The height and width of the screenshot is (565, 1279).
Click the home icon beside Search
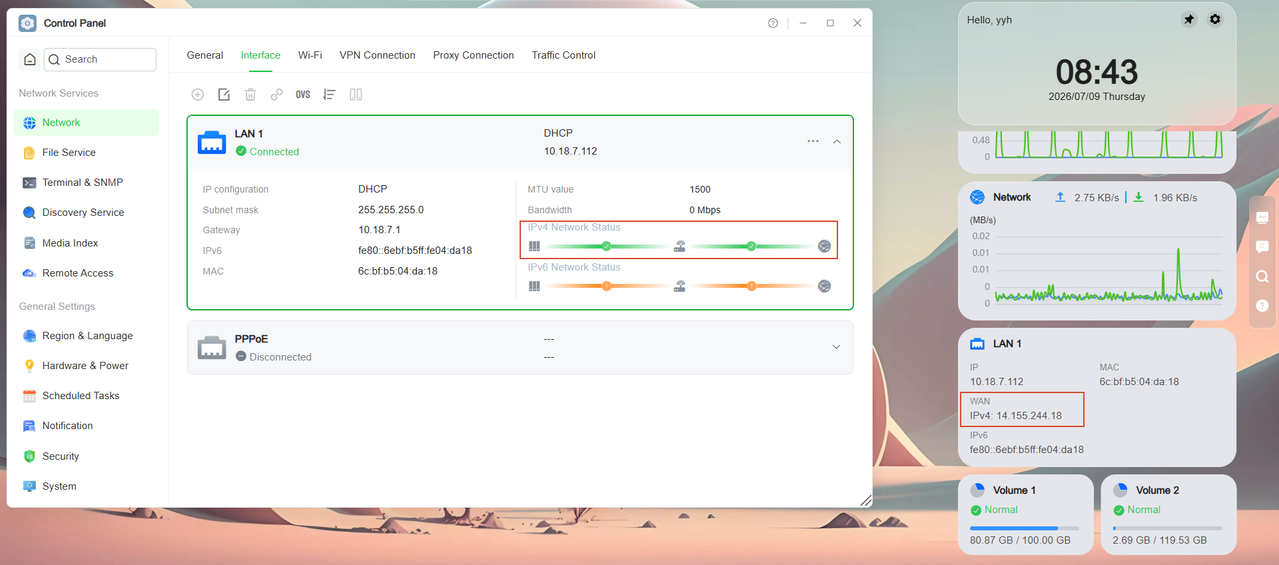point(30,59)
